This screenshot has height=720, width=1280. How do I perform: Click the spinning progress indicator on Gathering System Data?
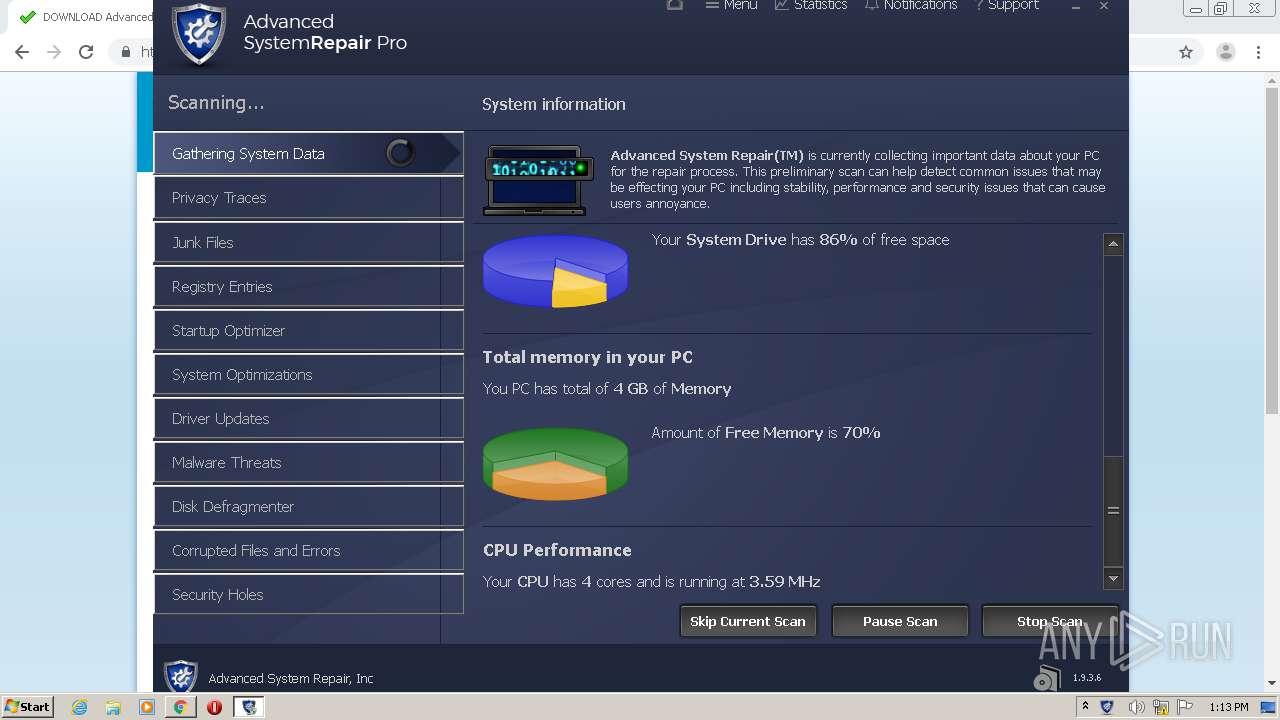tap(400, 153)
